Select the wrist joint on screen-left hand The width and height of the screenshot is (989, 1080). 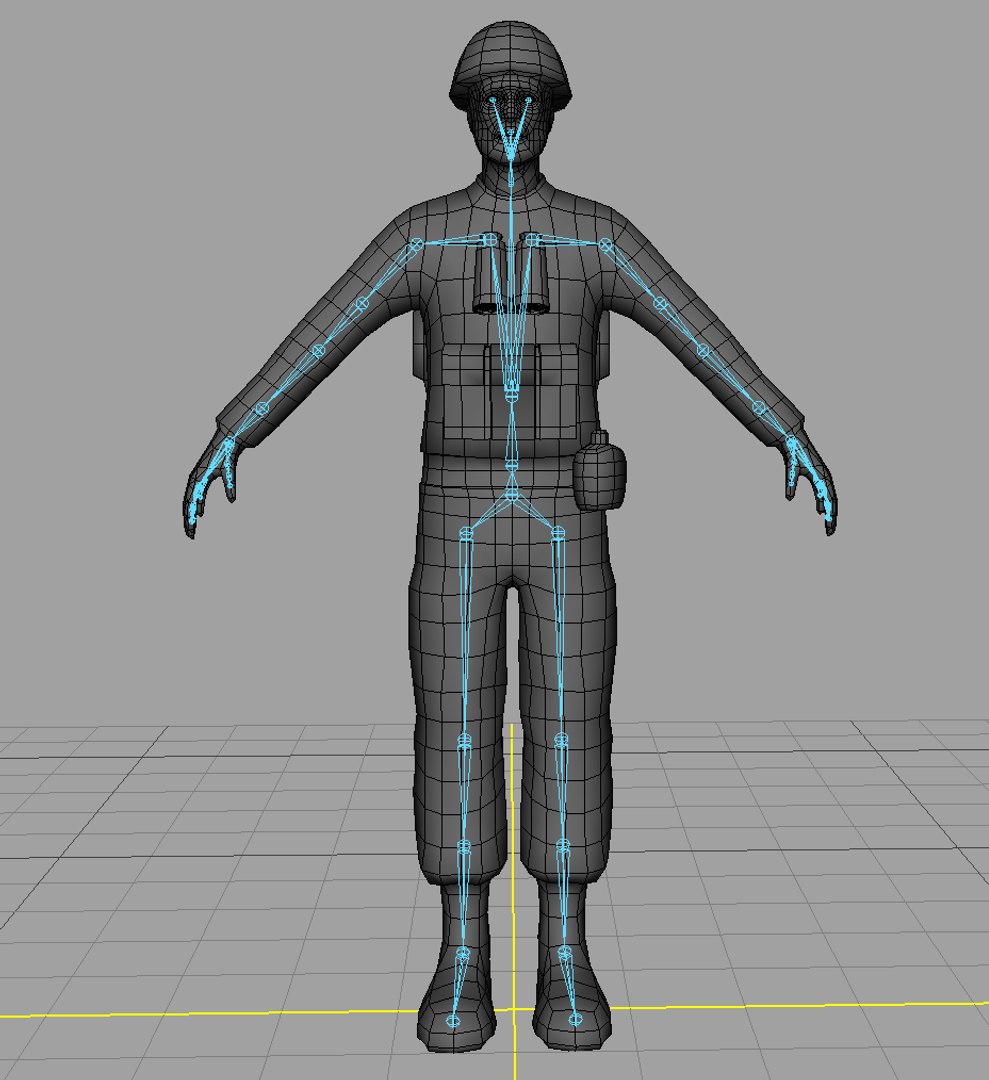pos(228,442)
